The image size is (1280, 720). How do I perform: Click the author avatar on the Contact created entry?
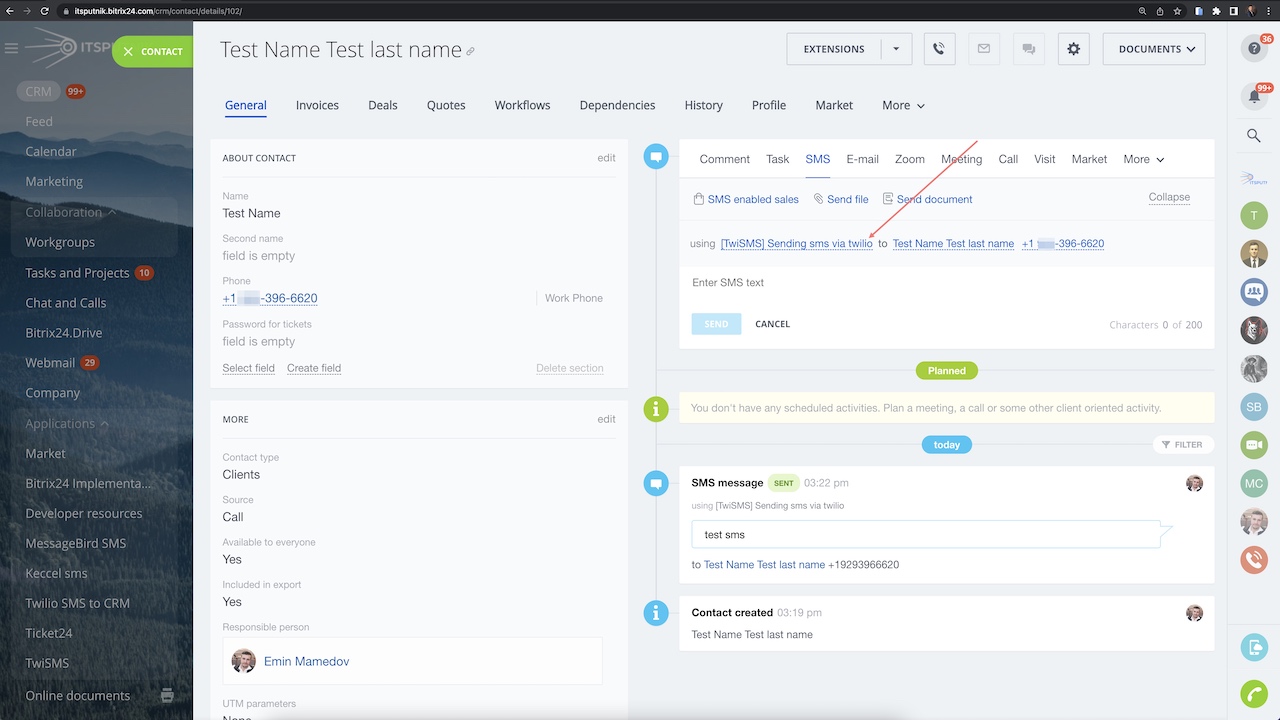pos(1194,613)
